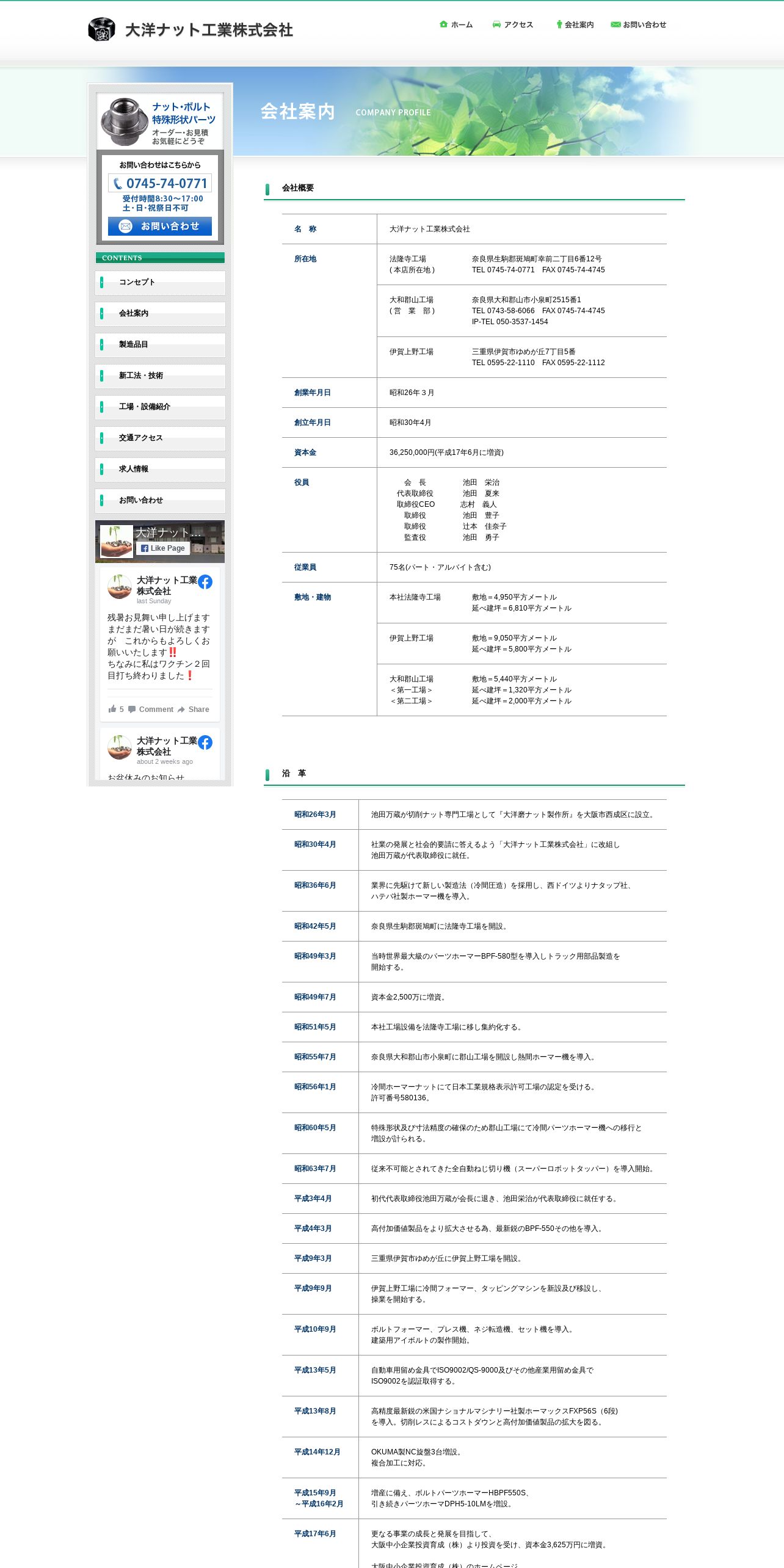Click the comment bubble icon on Facebook post
This screenshot has width=784, height=1568.
tap(132, 710)
